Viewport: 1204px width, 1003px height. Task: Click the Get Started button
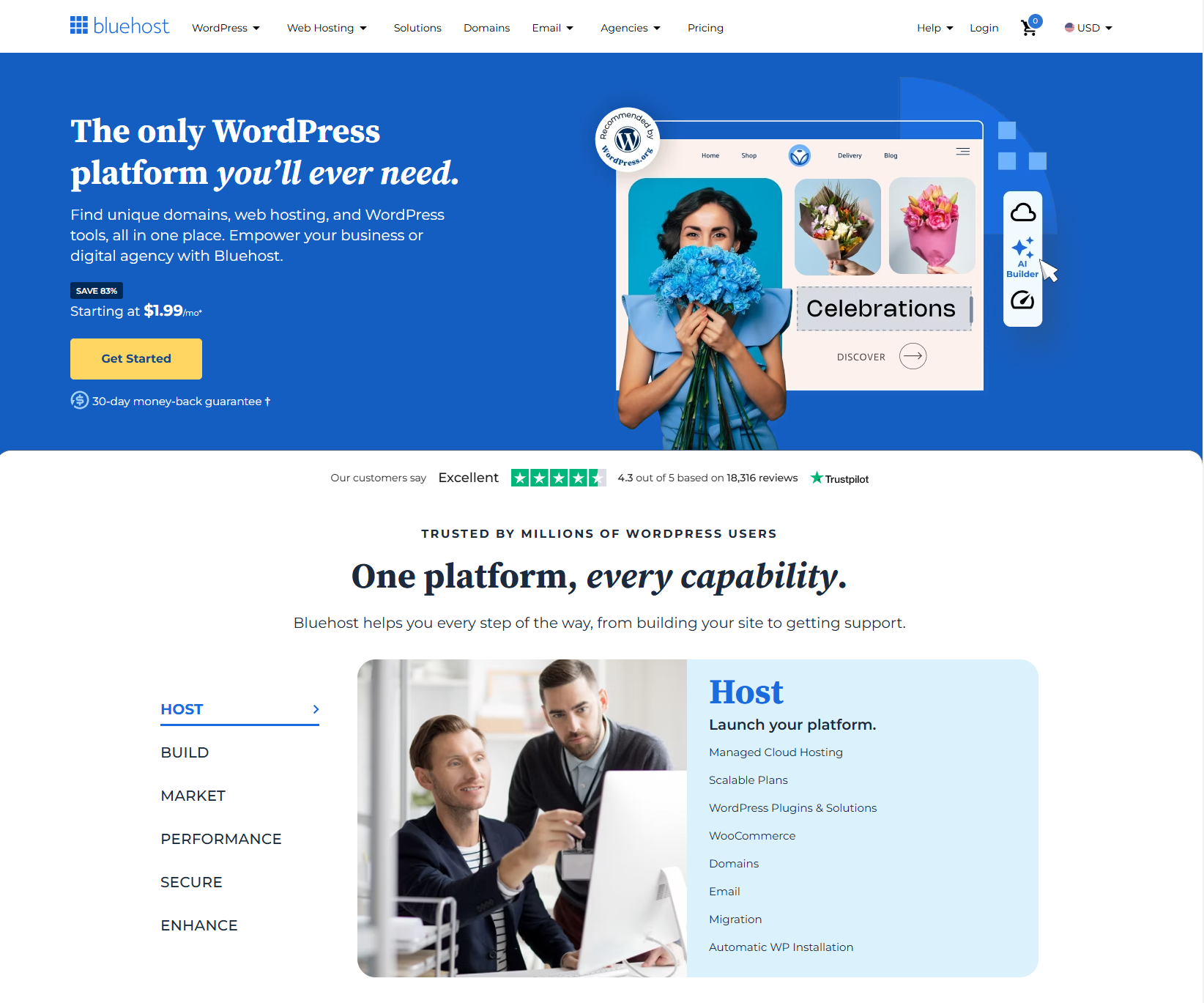pyautogui.click(x=136, y=359)
